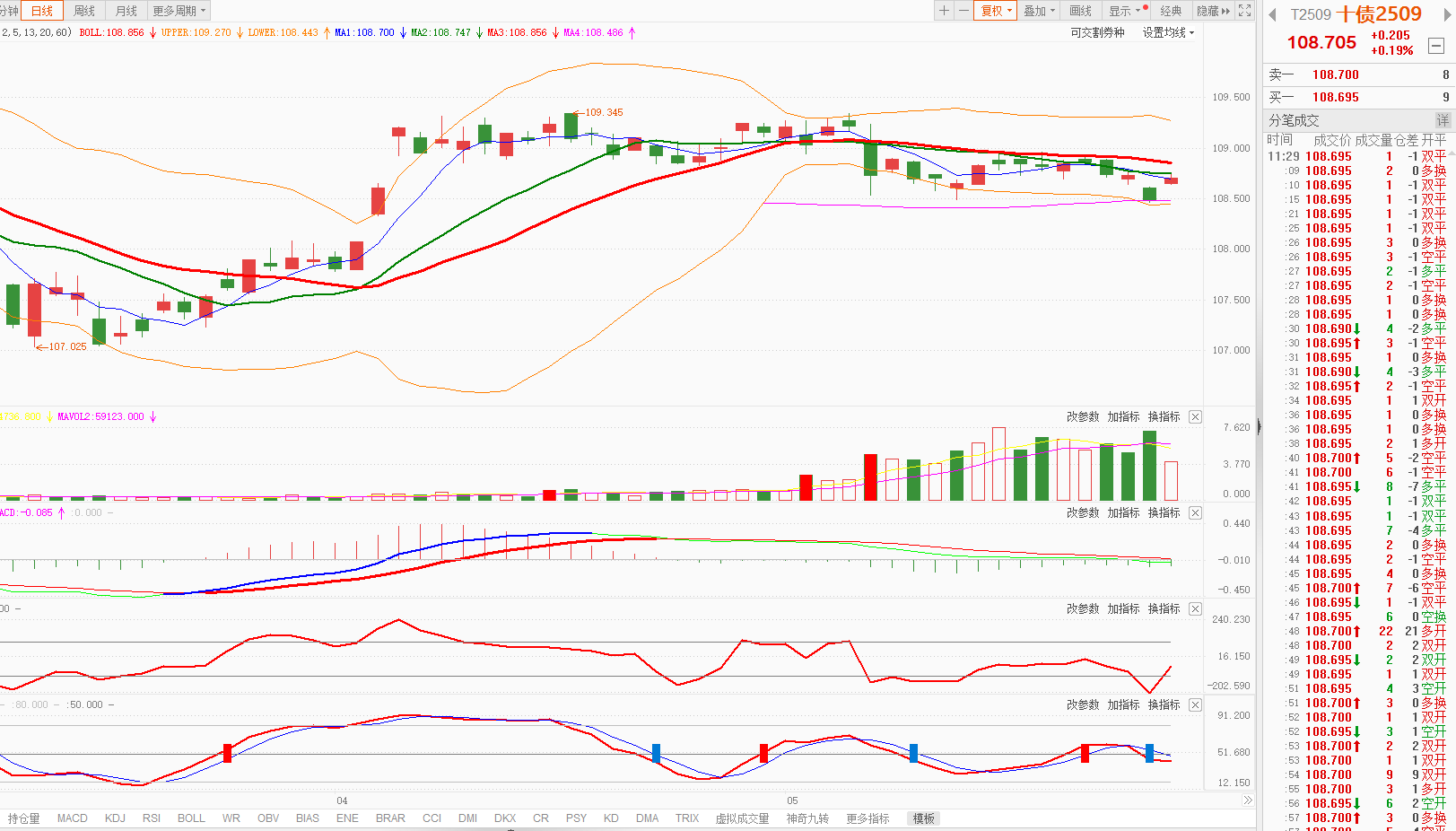Click 换指标 in the bottom KDJ panel

click(1164, 704)
